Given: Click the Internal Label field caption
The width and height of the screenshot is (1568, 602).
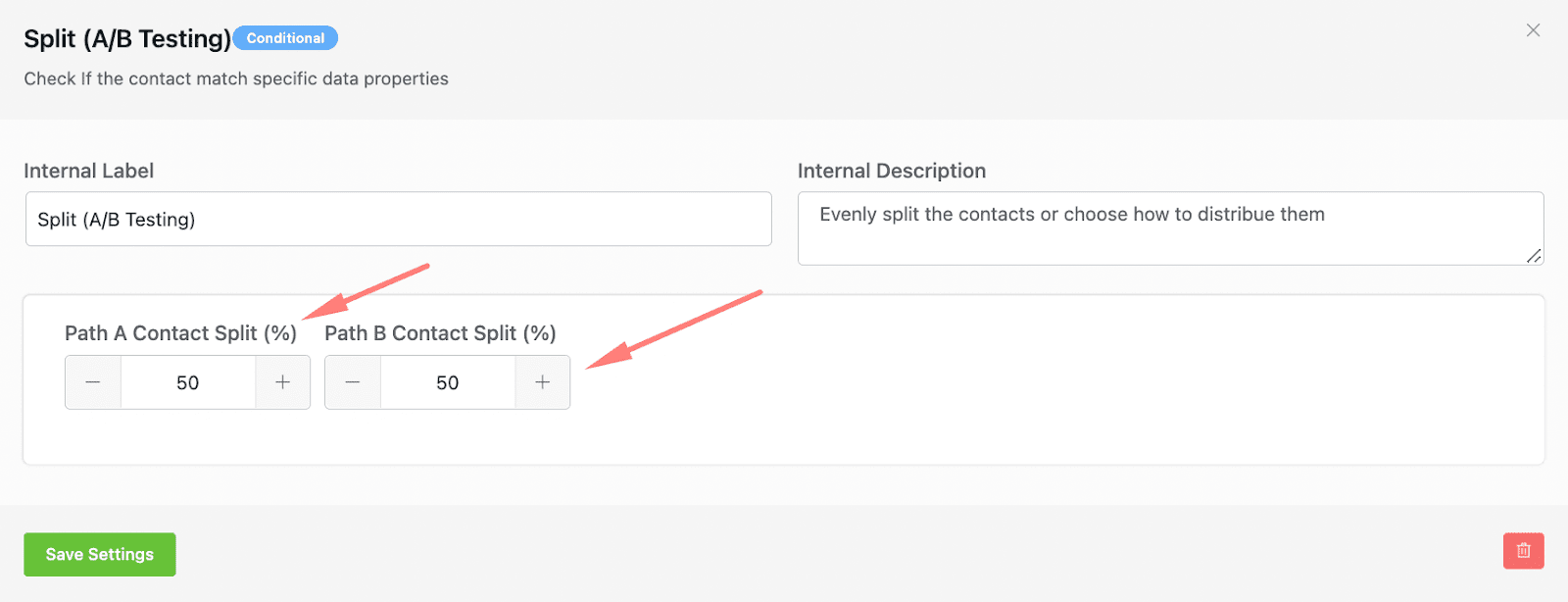Looking at the screenshot, I should 89,171.
